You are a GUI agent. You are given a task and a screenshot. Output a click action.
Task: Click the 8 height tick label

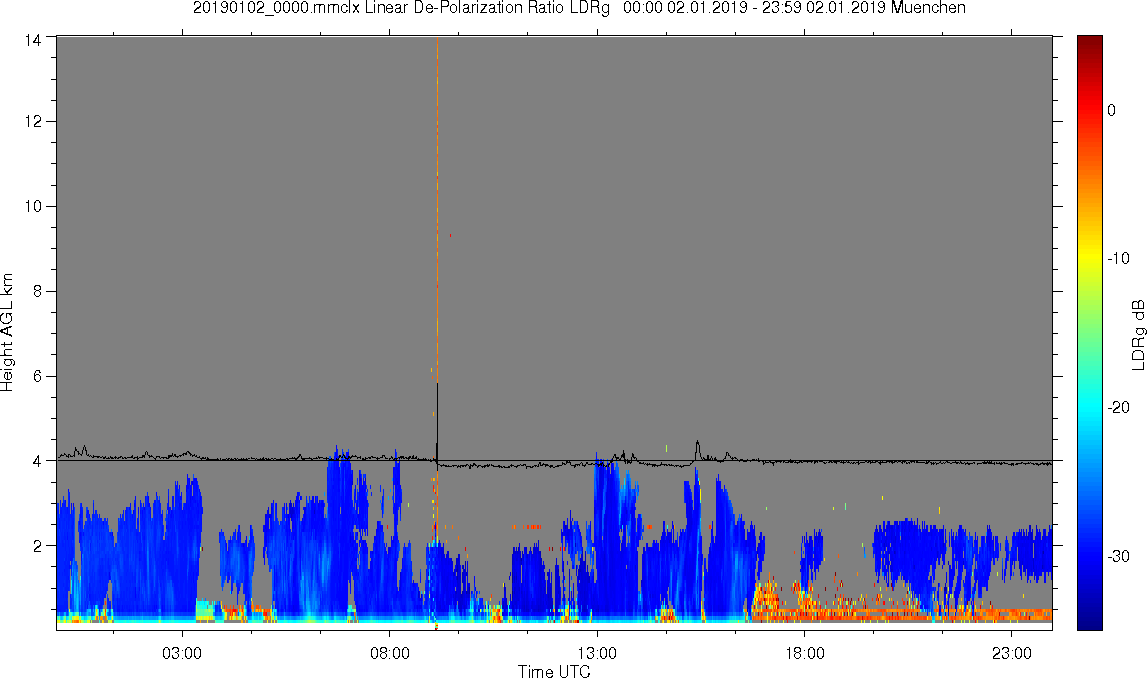coord(37,291)
